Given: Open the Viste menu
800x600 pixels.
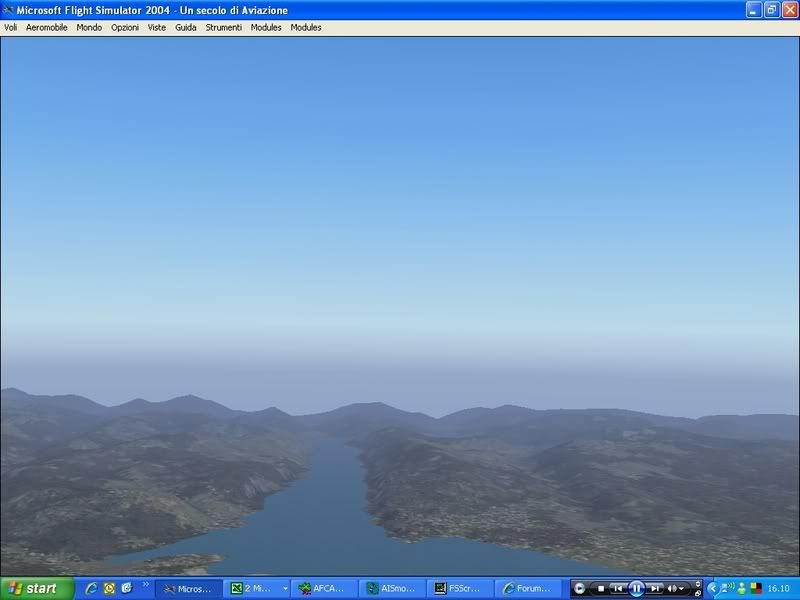Looking at the screenshot, I should [157, 28].
